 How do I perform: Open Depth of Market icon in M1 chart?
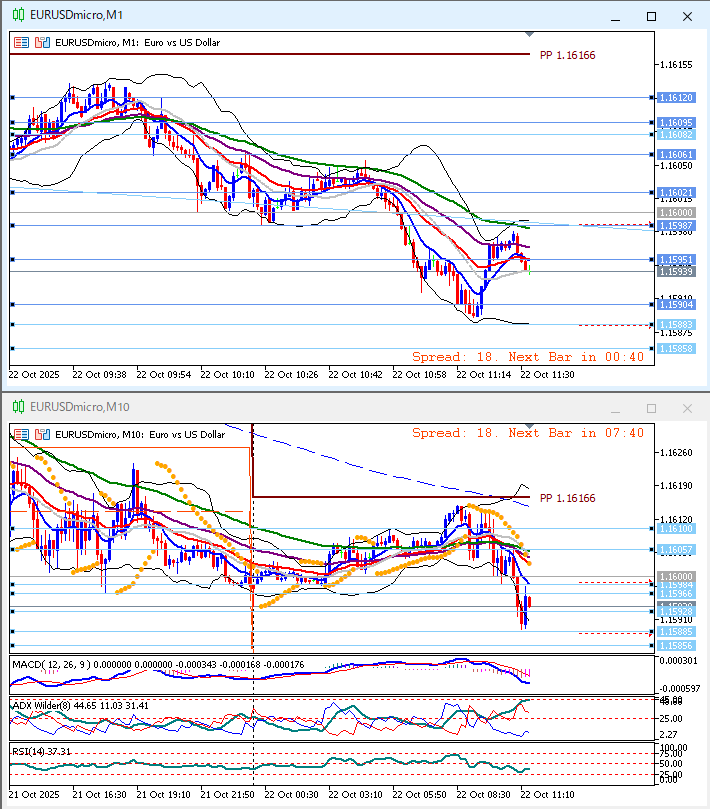(42, 43)
